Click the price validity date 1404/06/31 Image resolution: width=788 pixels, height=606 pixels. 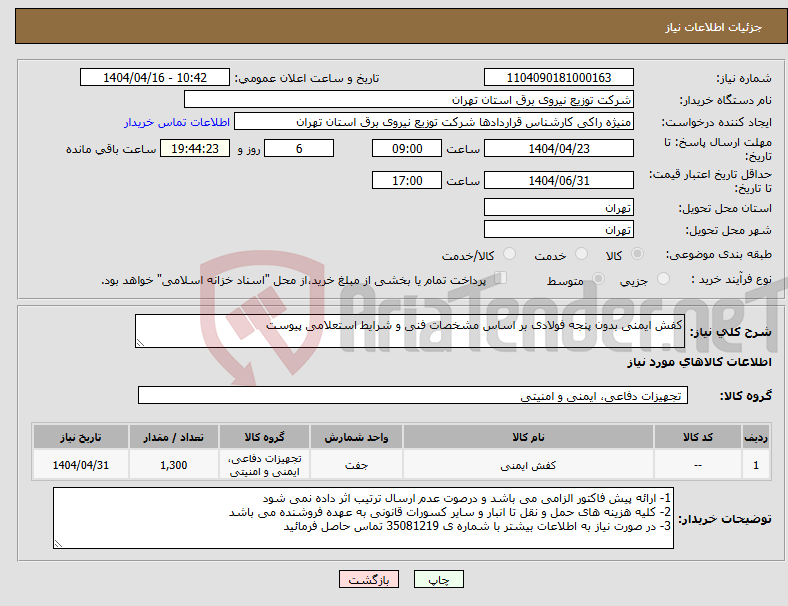coord(558,180)
